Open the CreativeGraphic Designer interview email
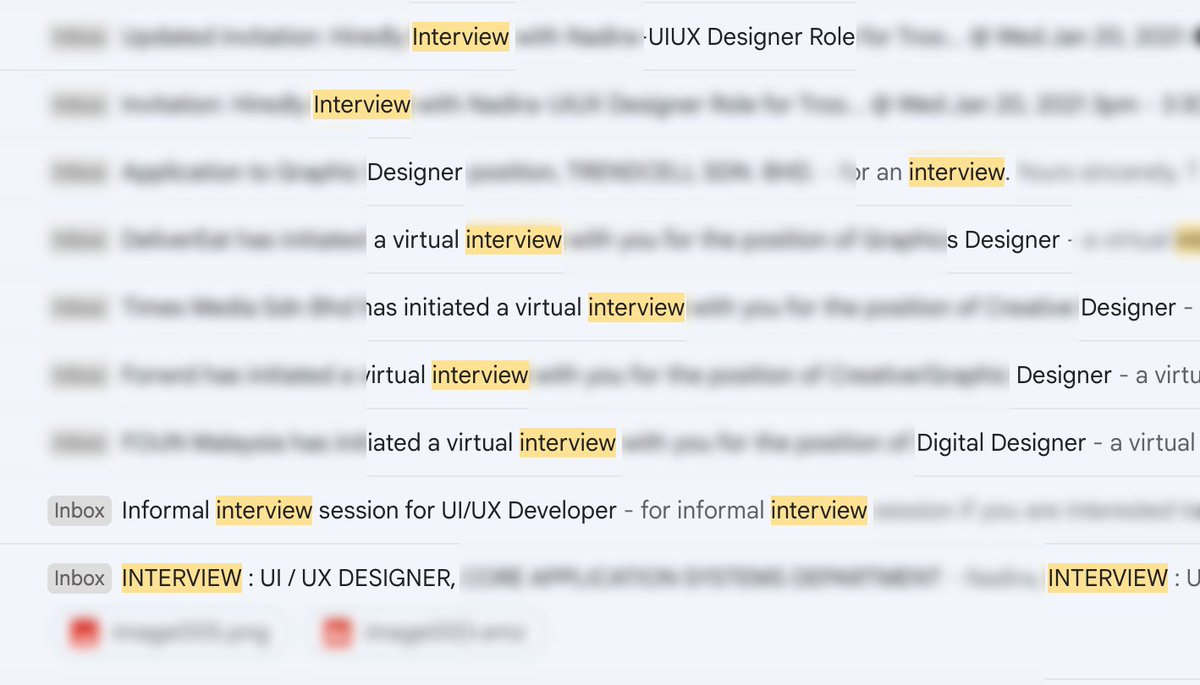Screen dimensions: 1200x685 600,375
